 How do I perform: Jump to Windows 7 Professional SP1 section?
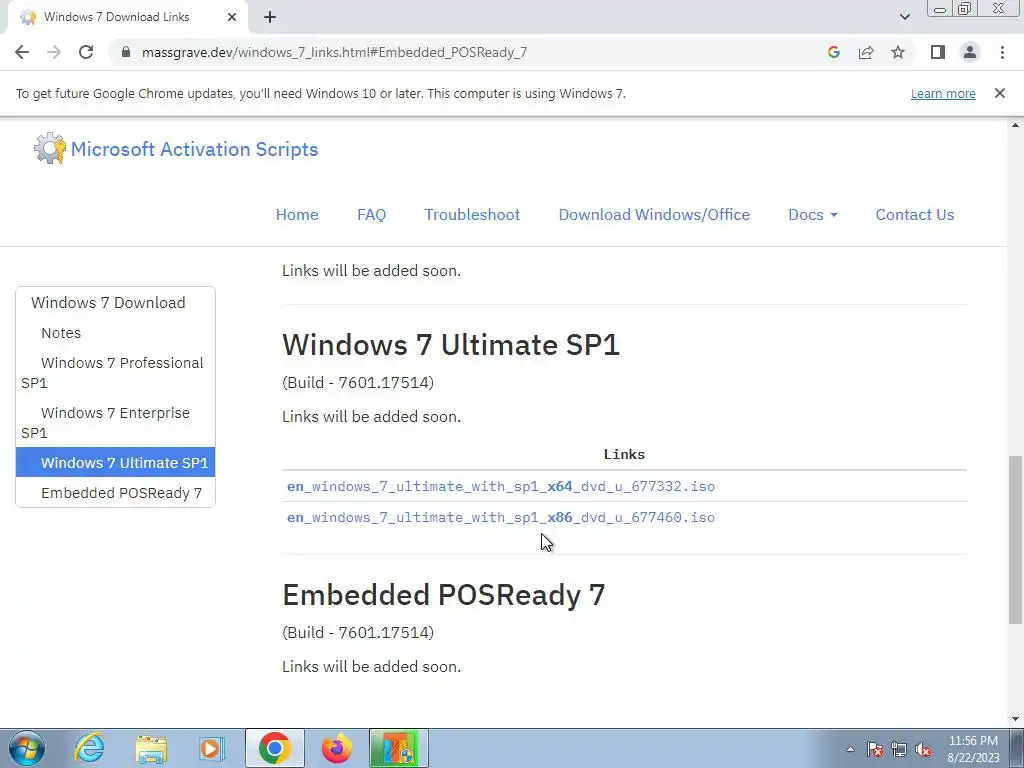[115, 372]
